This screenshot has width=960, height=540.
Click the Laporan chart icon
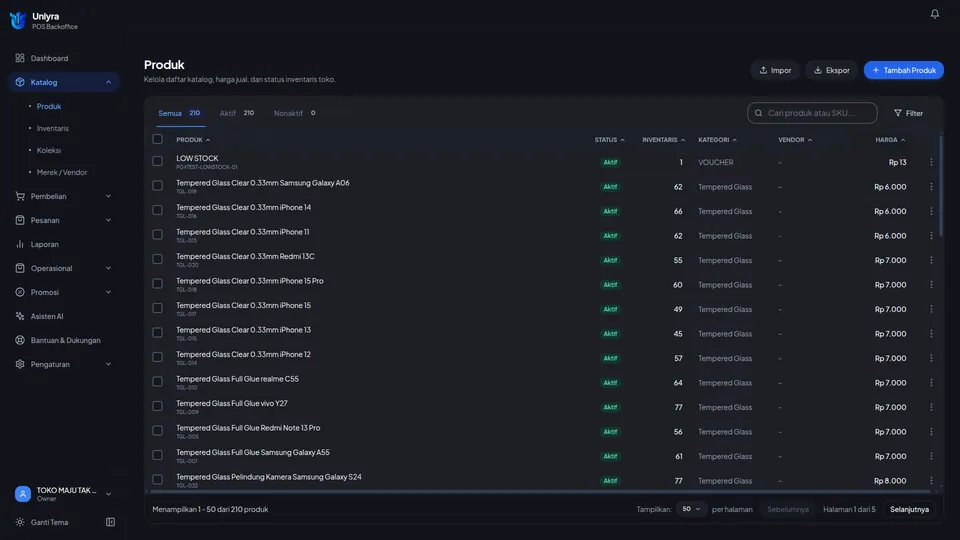20,244
